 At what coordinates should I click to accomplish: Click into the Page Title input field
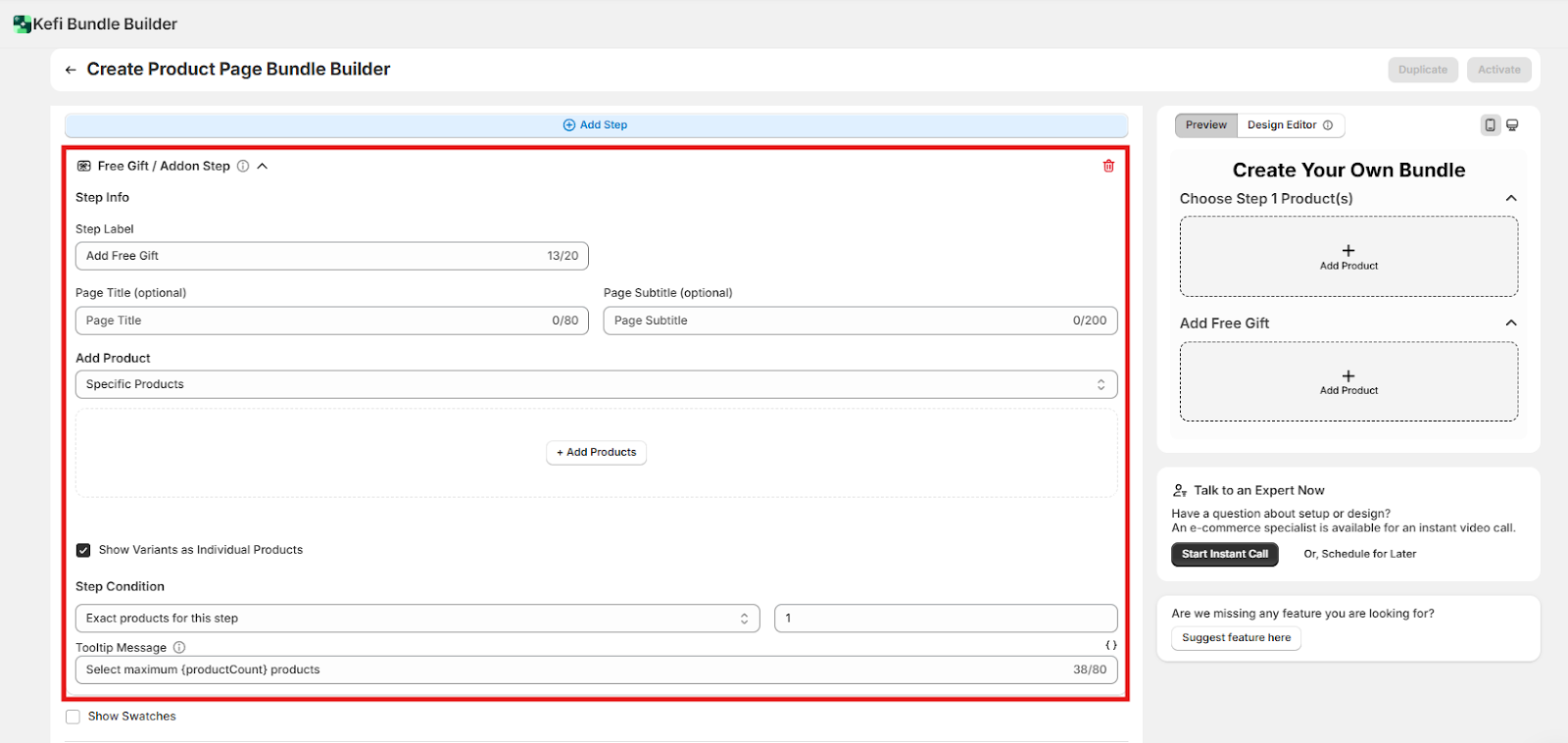point(314,321)
